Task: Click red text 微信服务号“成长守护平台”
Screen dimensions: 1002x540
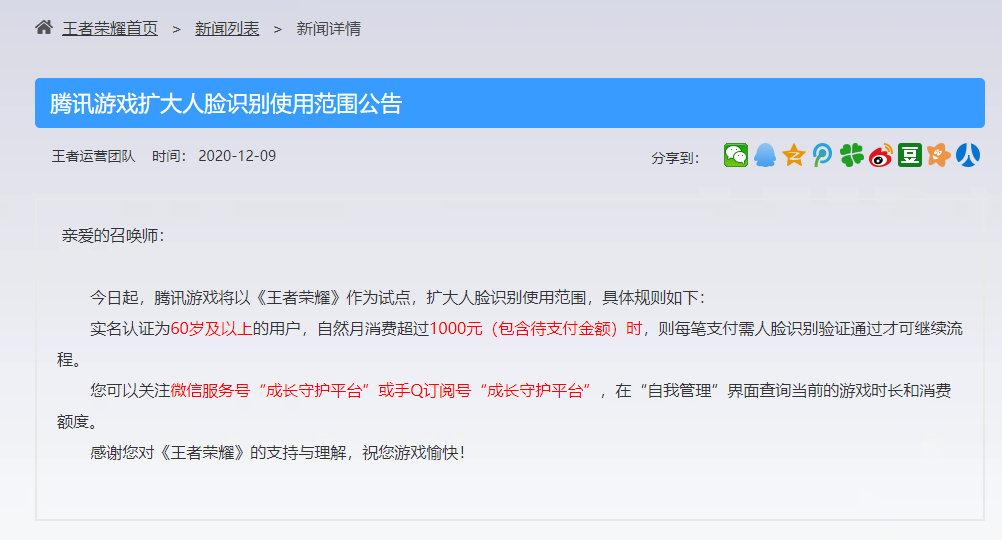Action: [x=270, y=390]
